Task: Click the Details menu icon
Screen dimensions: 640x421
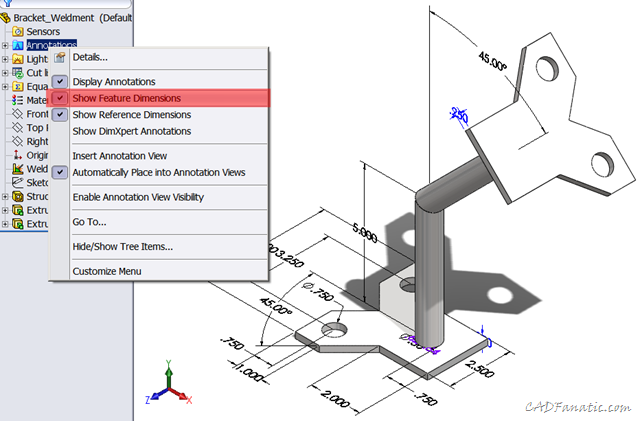Action: [60, 58]
